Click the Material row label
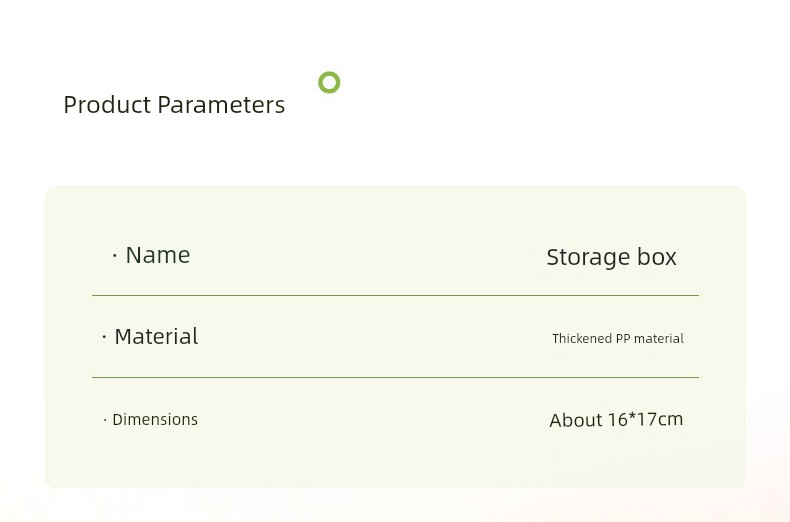 156,337
